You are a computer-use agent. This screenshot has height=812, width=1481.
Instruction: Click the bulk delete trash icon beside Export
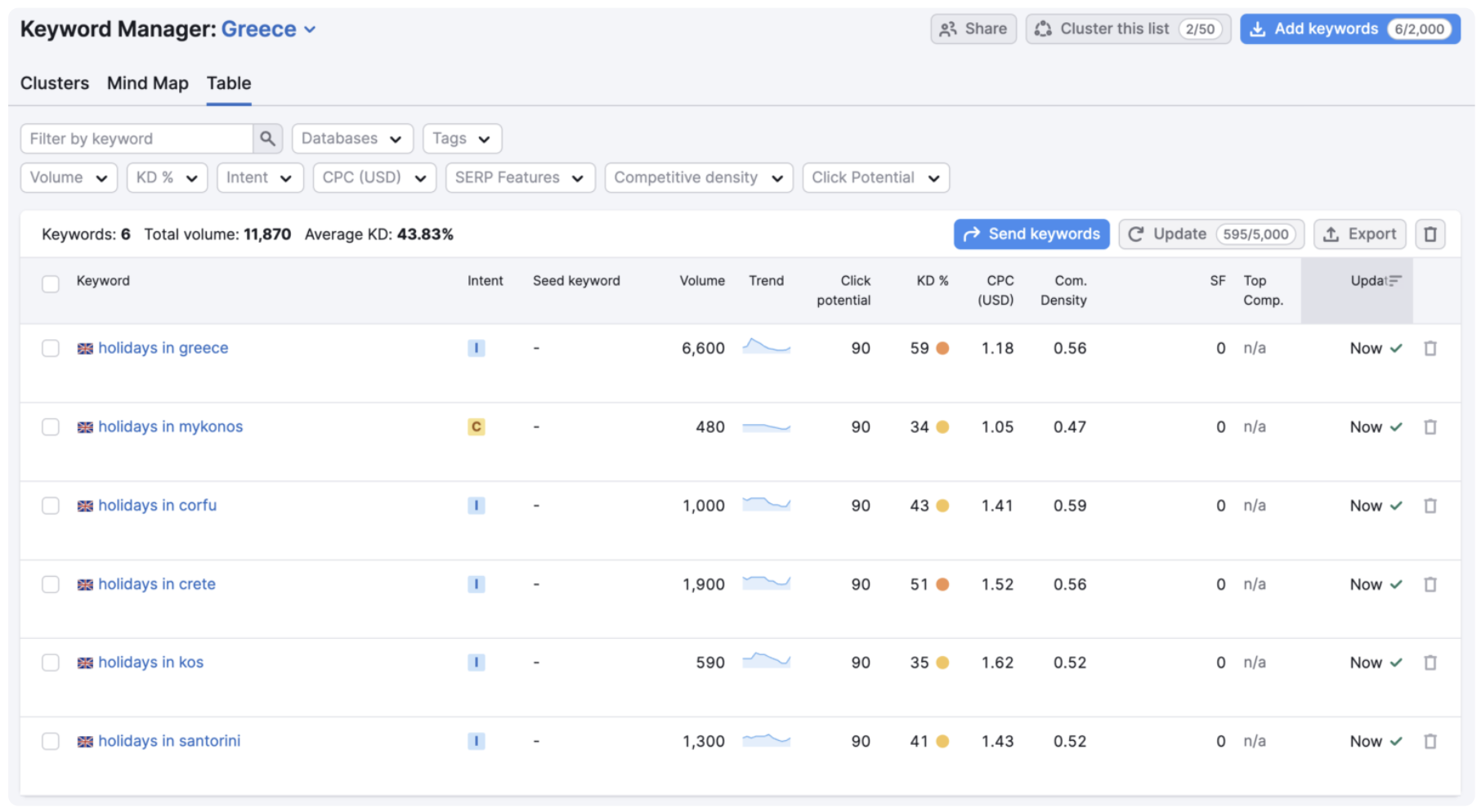(x=1430, y=234)
